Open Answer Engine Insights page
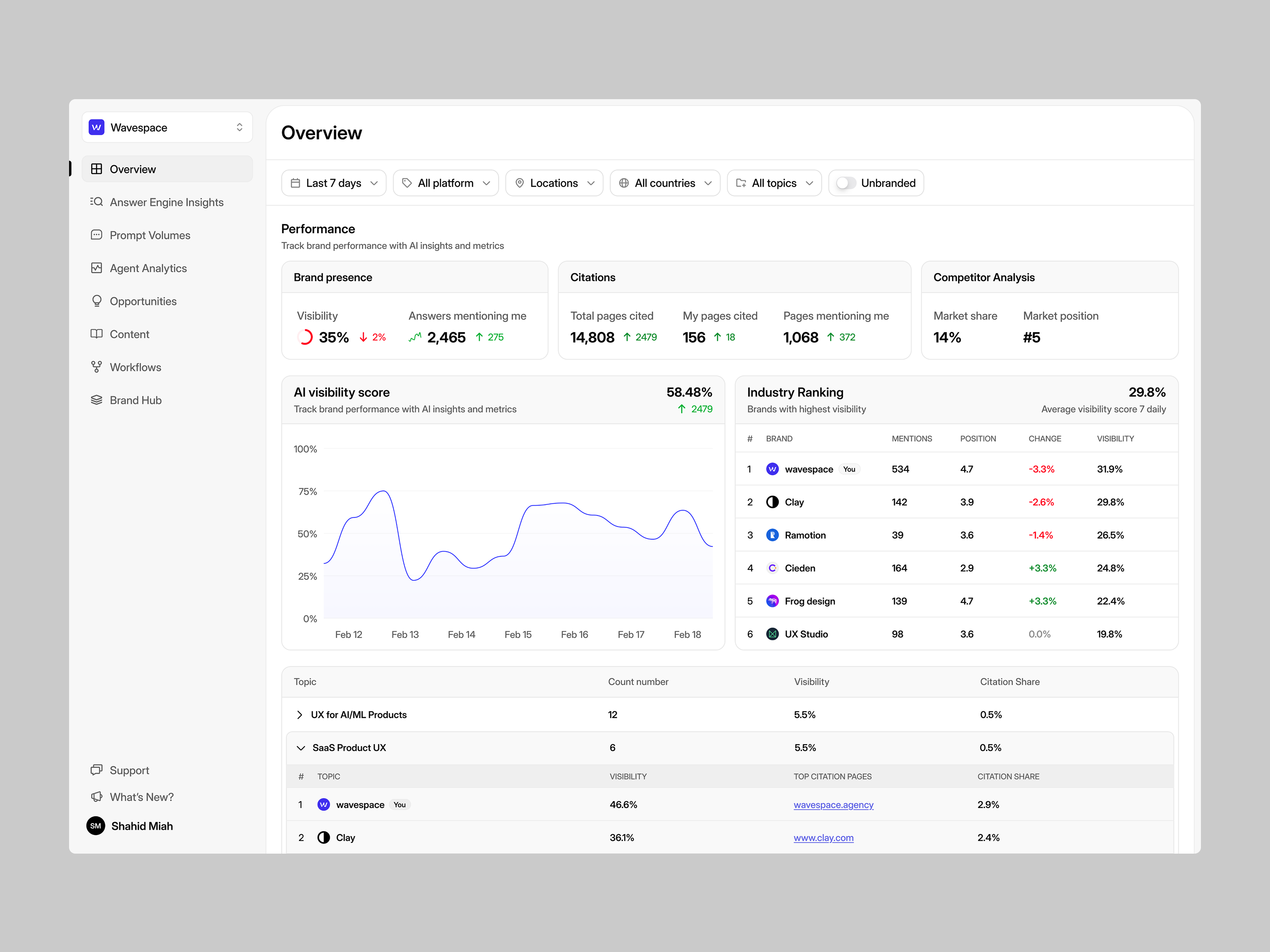 point(167,202)
